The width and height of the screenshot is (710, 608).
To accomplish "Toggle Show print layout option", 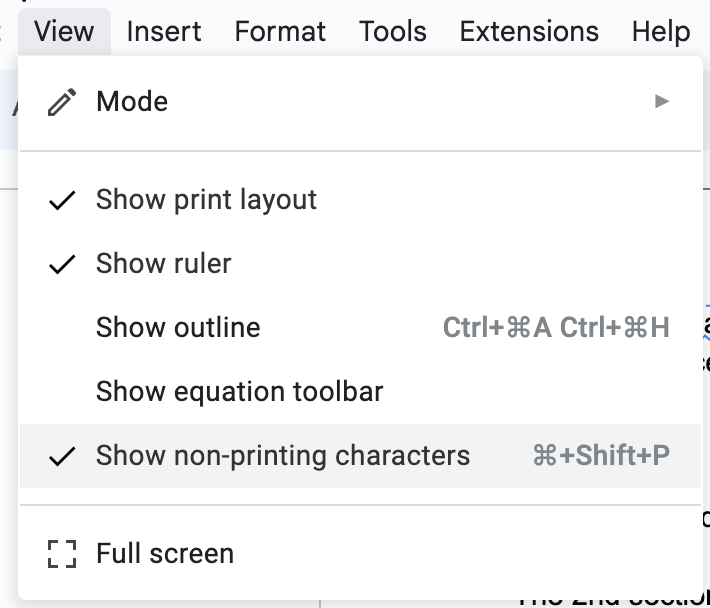I will [x=360, y=200].
